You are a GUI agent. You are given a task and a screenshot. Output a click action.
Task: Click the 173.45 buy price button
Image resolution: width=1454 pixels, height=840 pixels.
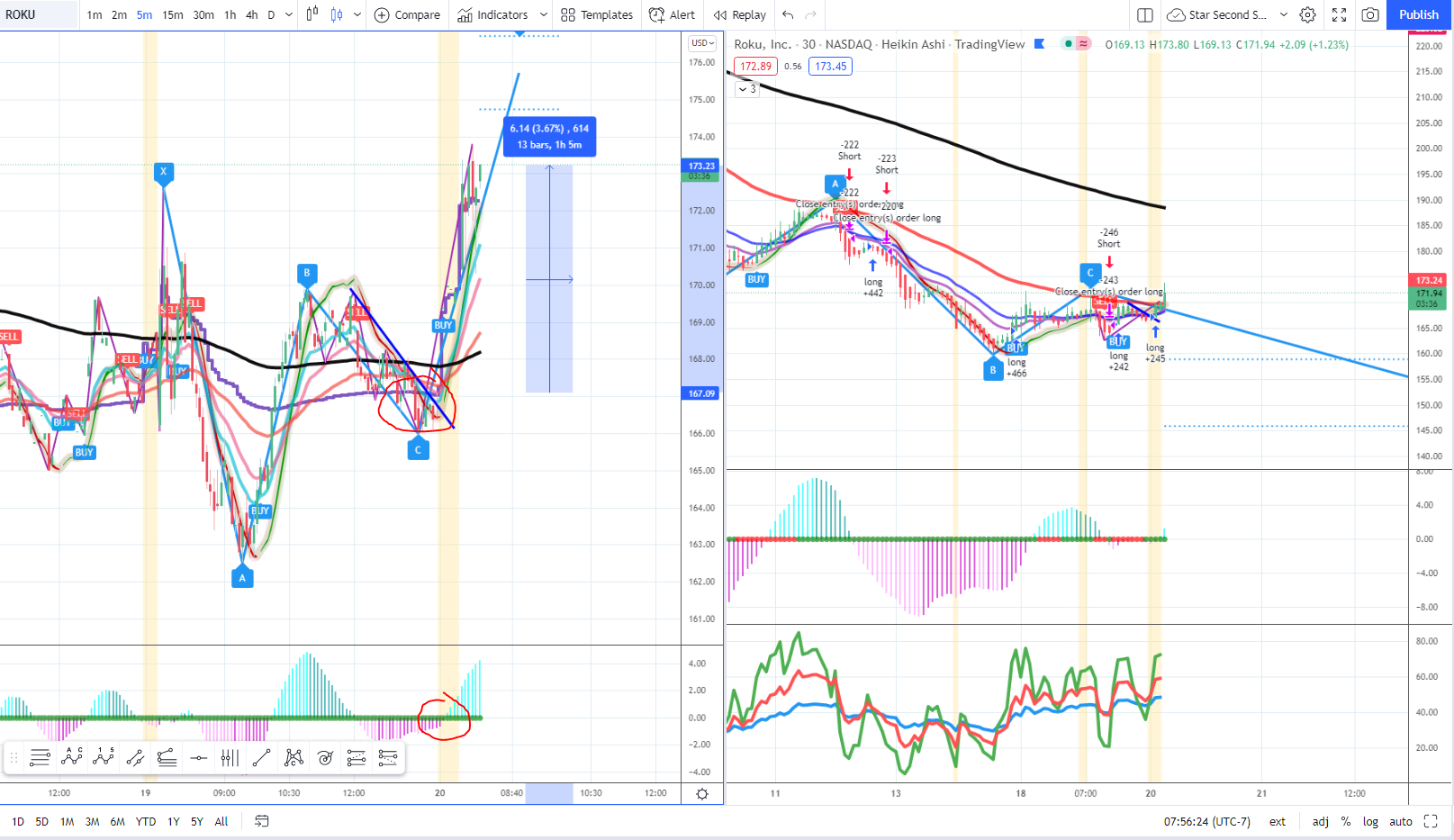(830, 66)
